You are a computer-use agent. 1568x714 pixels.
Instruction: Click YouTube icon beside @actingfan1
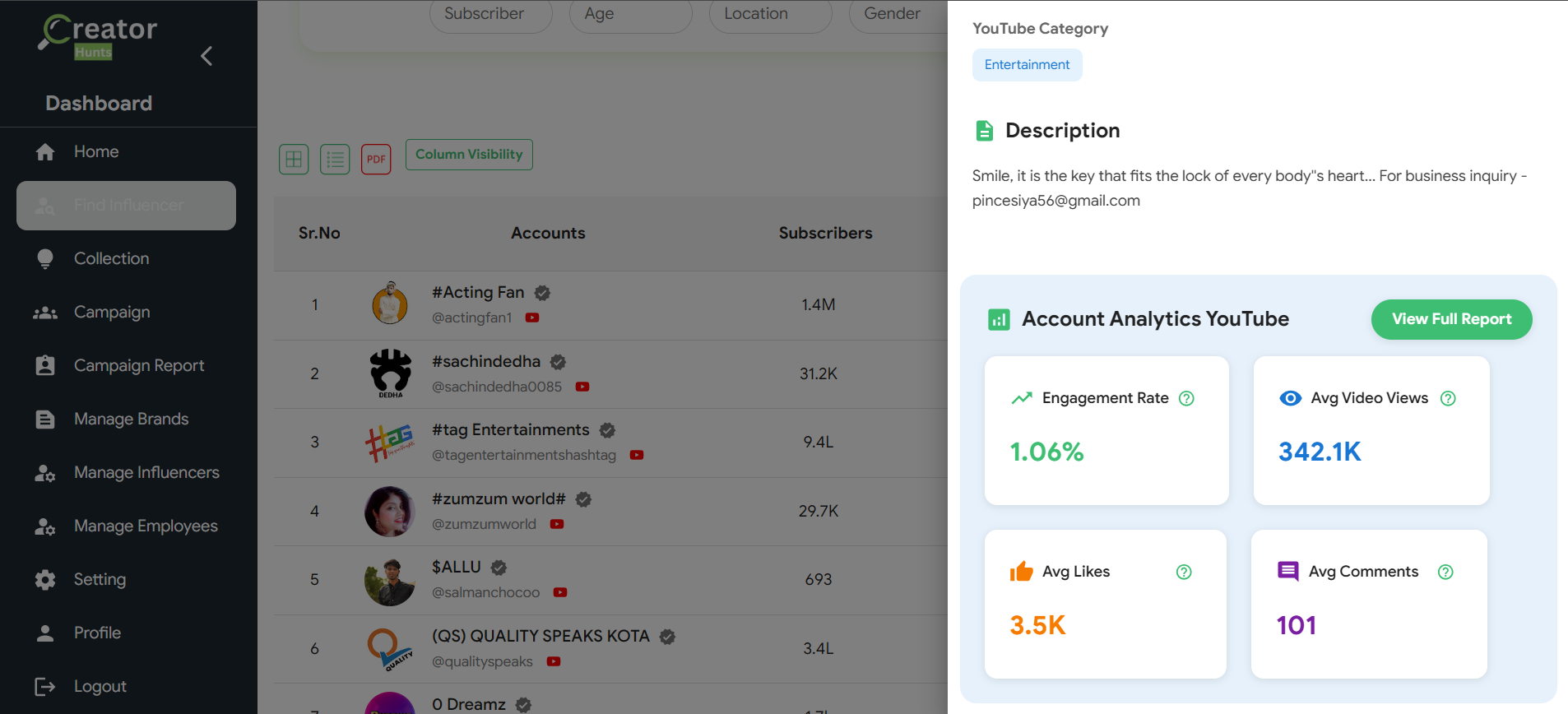click(532, 318)
